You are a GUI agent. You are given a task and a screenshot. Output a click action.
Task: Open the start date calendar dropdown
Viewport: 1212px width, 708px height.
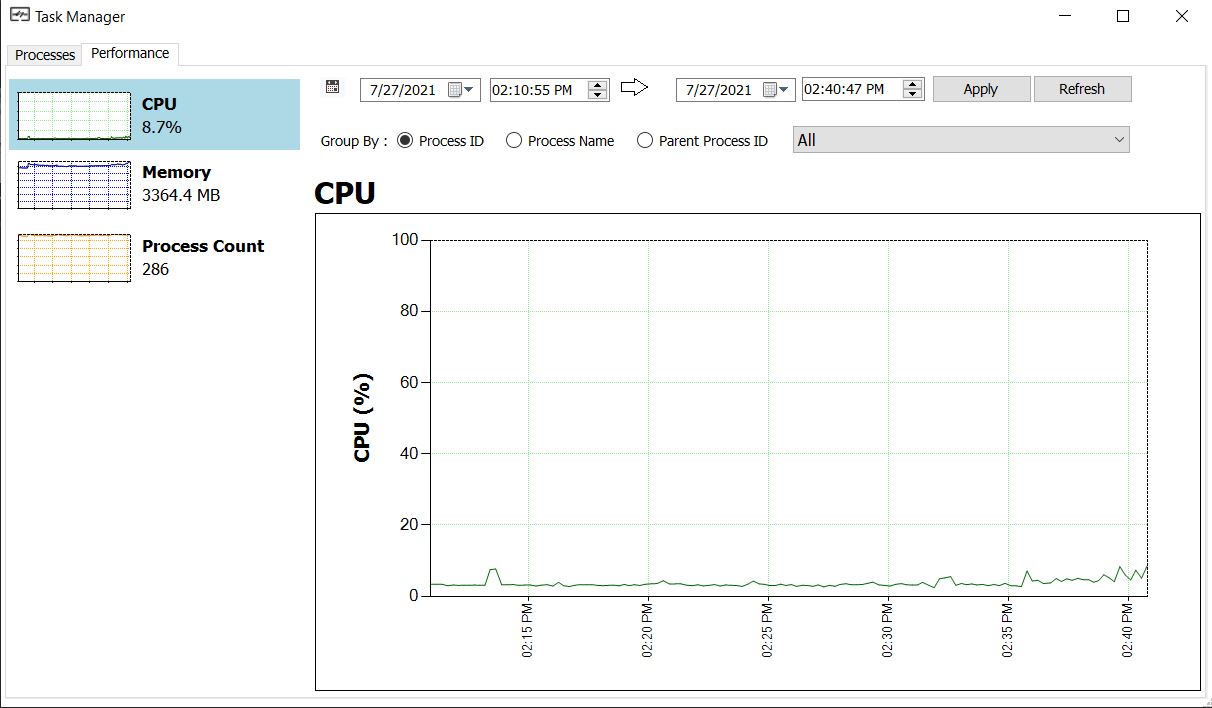[470, 89]
